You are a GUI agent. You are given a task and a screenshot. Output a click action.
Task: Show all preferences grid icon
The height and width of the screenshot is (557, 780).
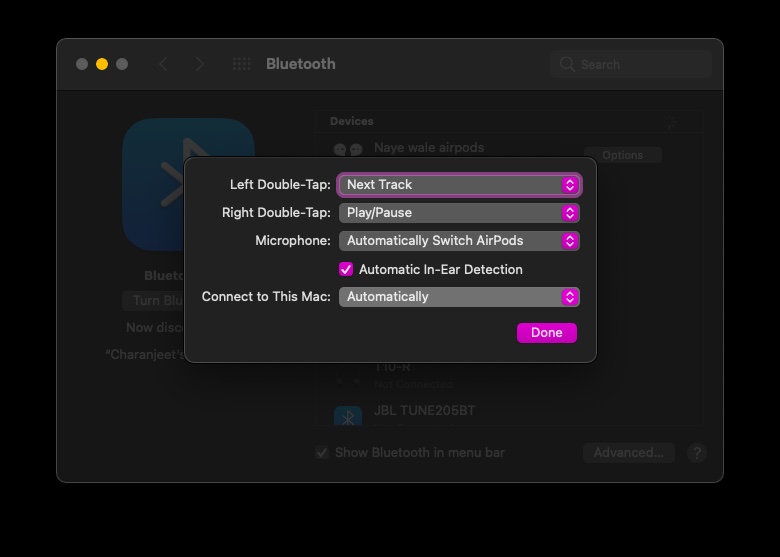click(241, 64)
